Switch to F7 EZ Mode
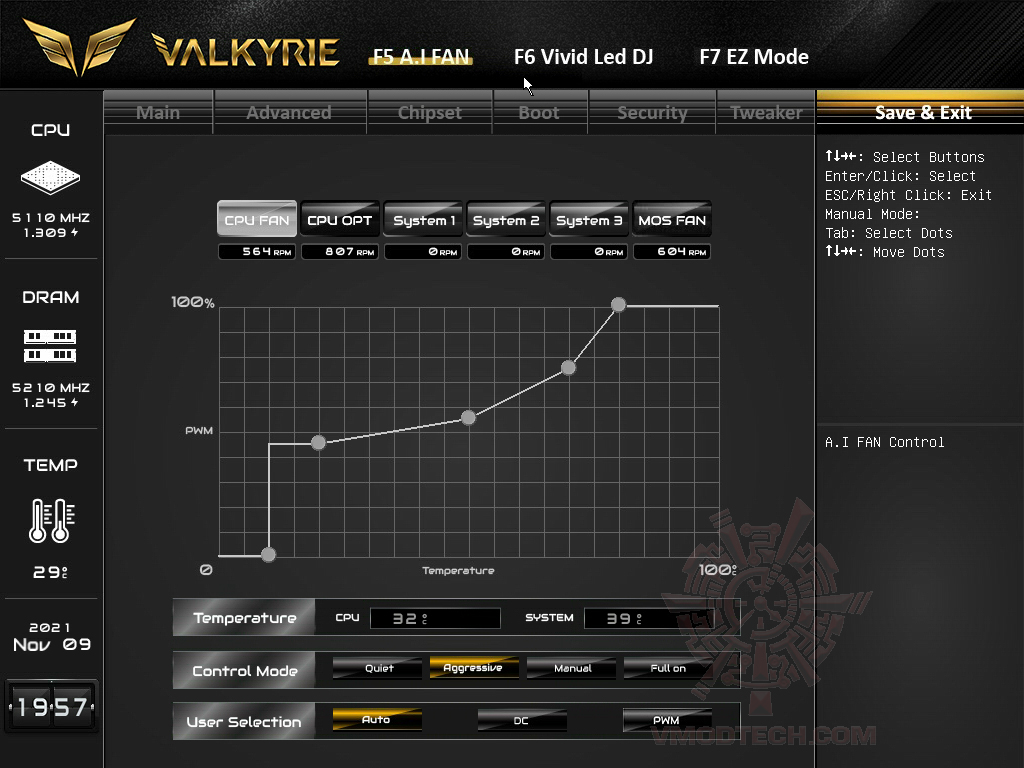1024x768 pixels. (754, 57)
